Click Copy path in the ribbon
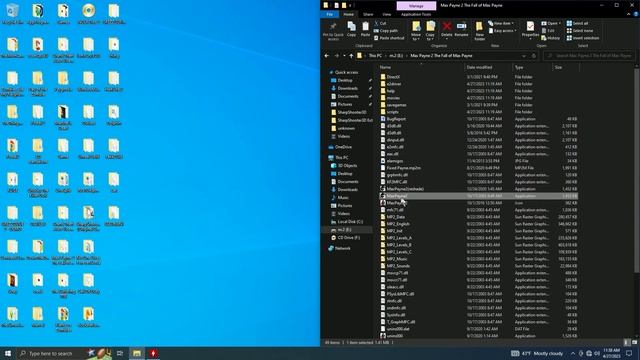 385,31
